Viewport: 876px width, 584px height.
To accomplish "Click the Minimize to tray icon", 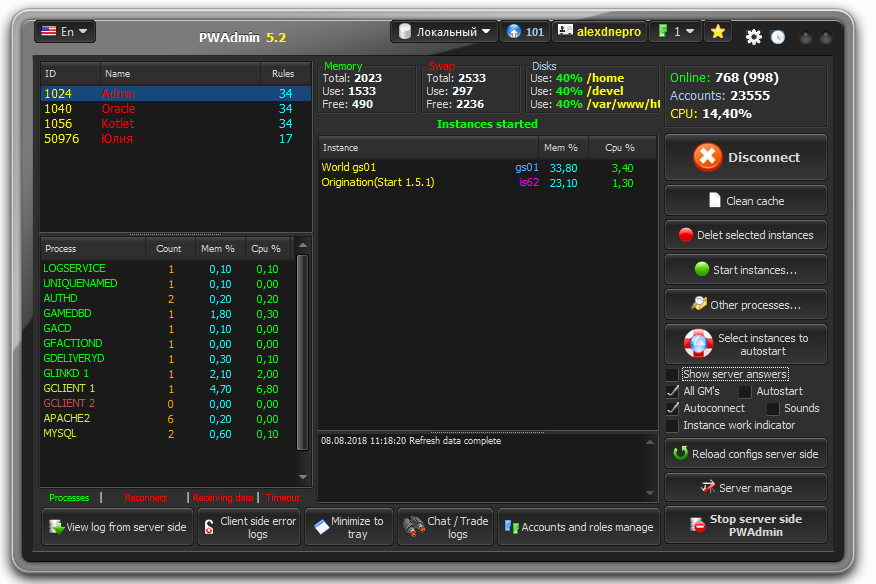I will (322, 526).
